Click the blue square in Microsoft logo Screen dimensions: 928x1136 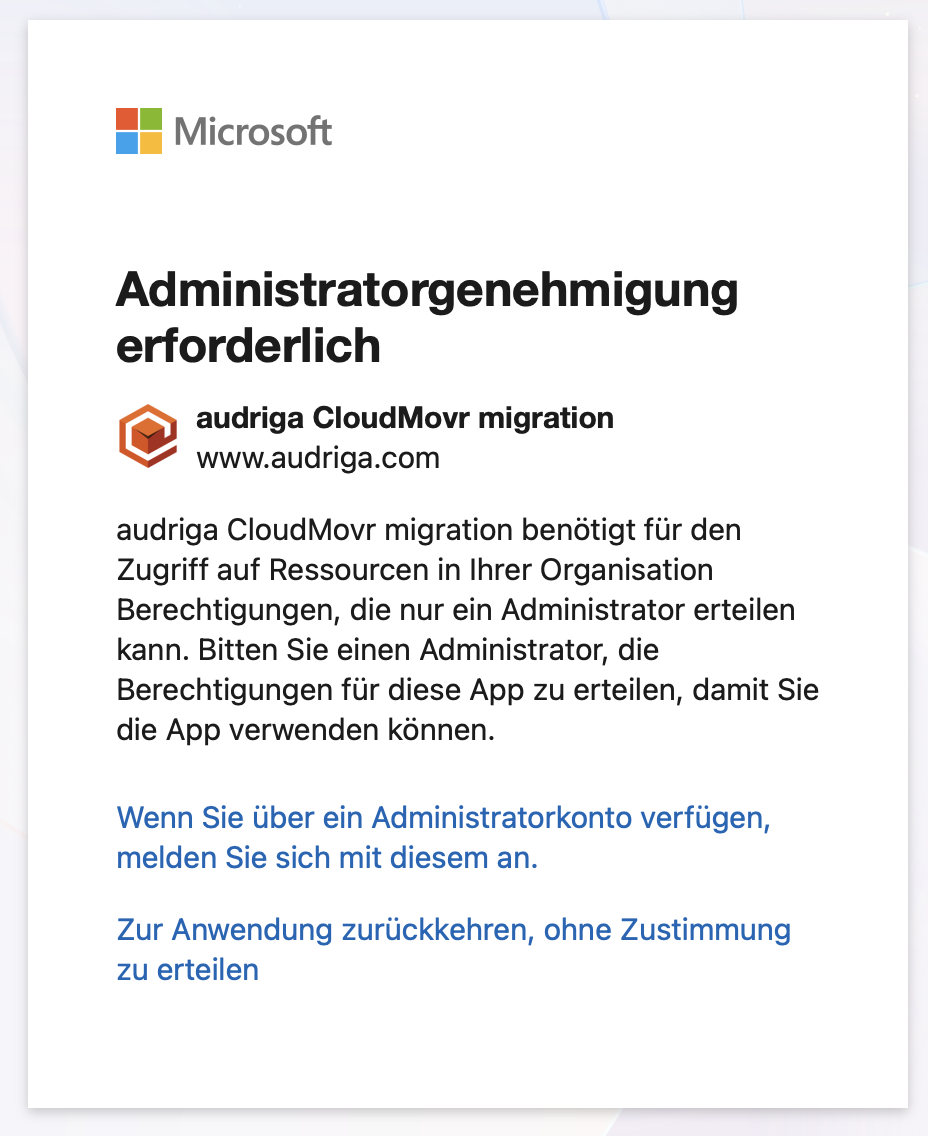[127, 143]
